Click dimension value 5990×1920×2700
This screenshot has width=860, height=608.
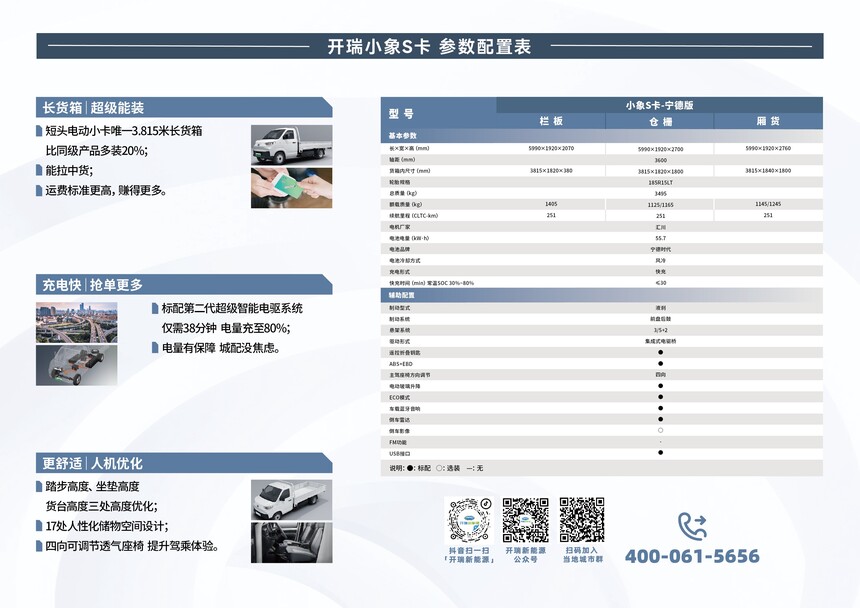pos(660,149)
